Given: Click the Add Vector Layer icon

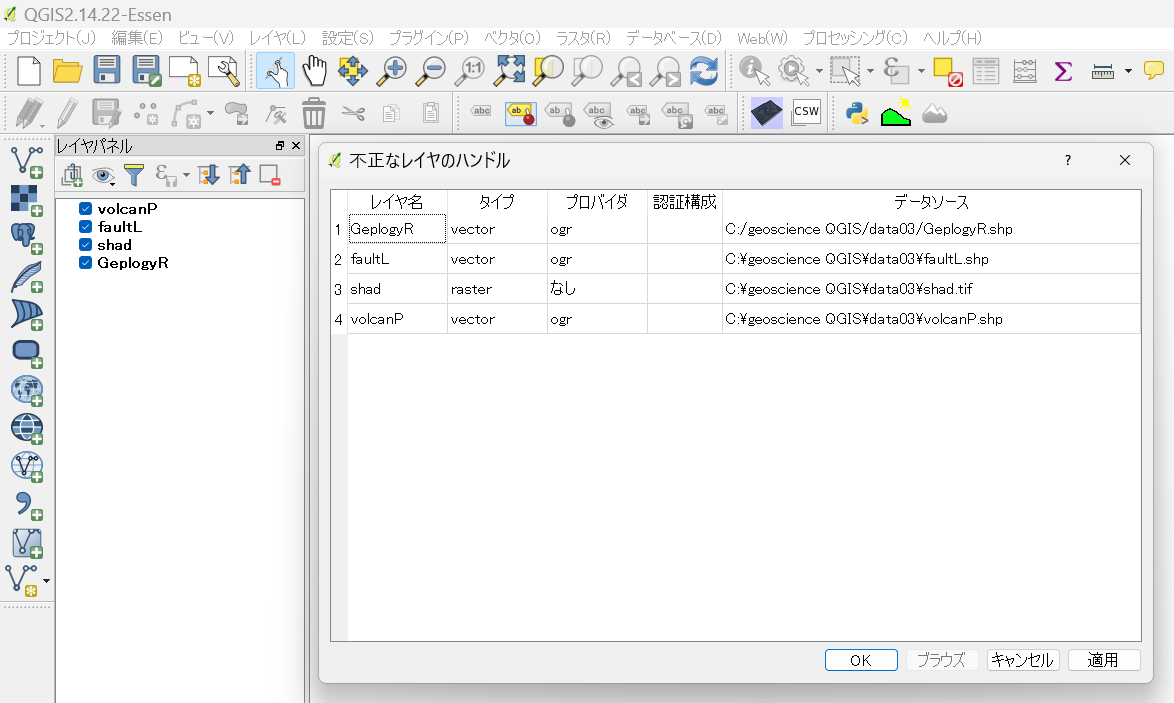Looking at the screenshot, I should coord(26,161).
